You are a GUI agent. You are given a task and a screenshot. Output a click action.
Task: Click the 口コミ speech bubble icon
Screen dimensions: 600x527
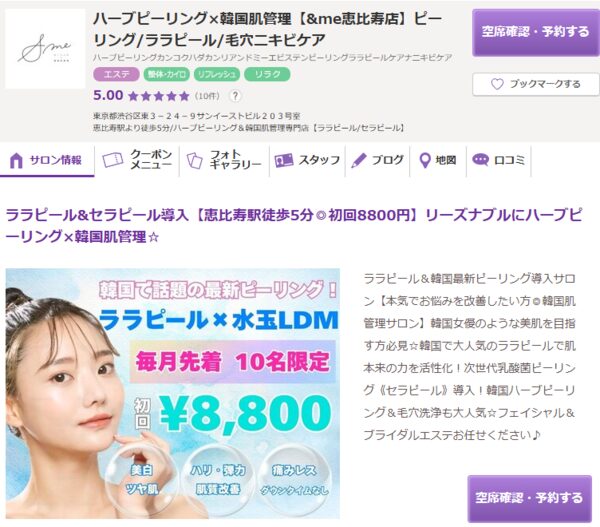(x=480, y=160)
